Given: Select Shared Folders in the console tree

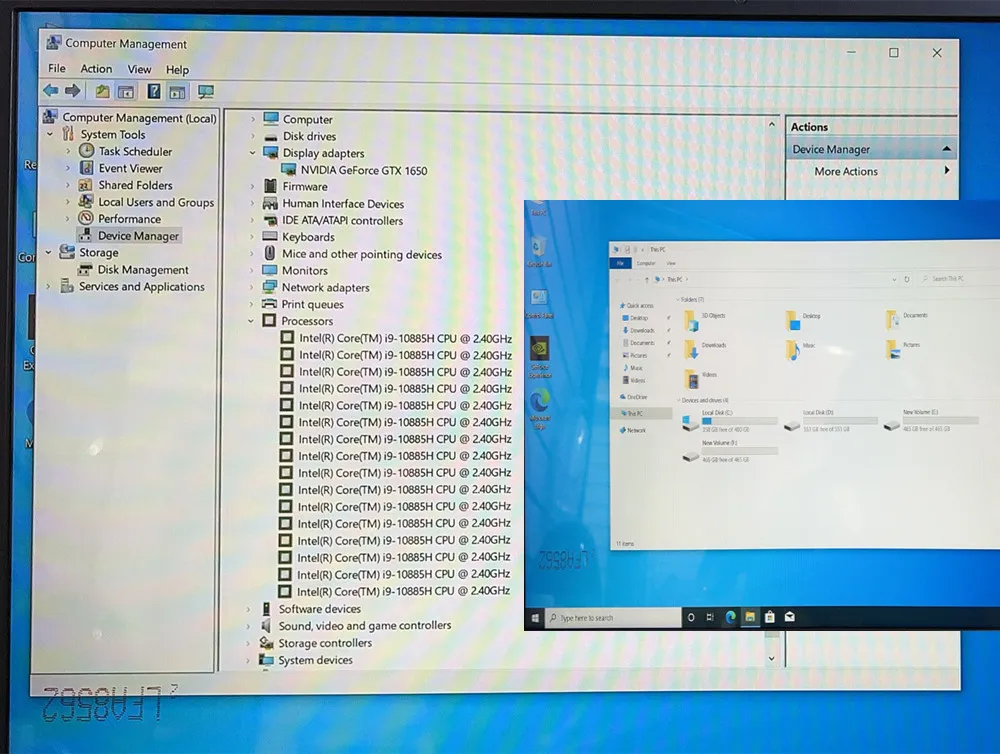Looking at the screenshot, I should pyautogui.click(x=135, y=185).
